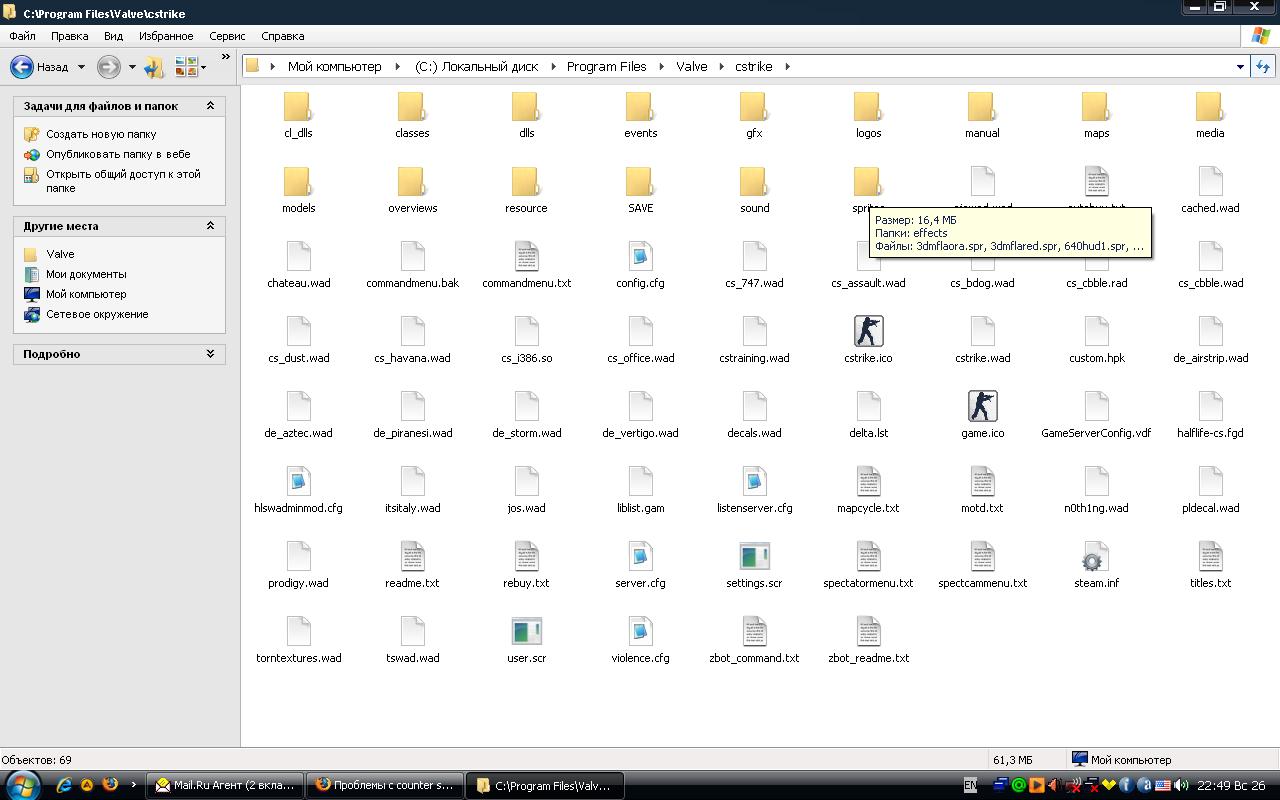Screen dimensions: 1280x800
Task: Select the user.scr file icon
Action: point(526,631)
